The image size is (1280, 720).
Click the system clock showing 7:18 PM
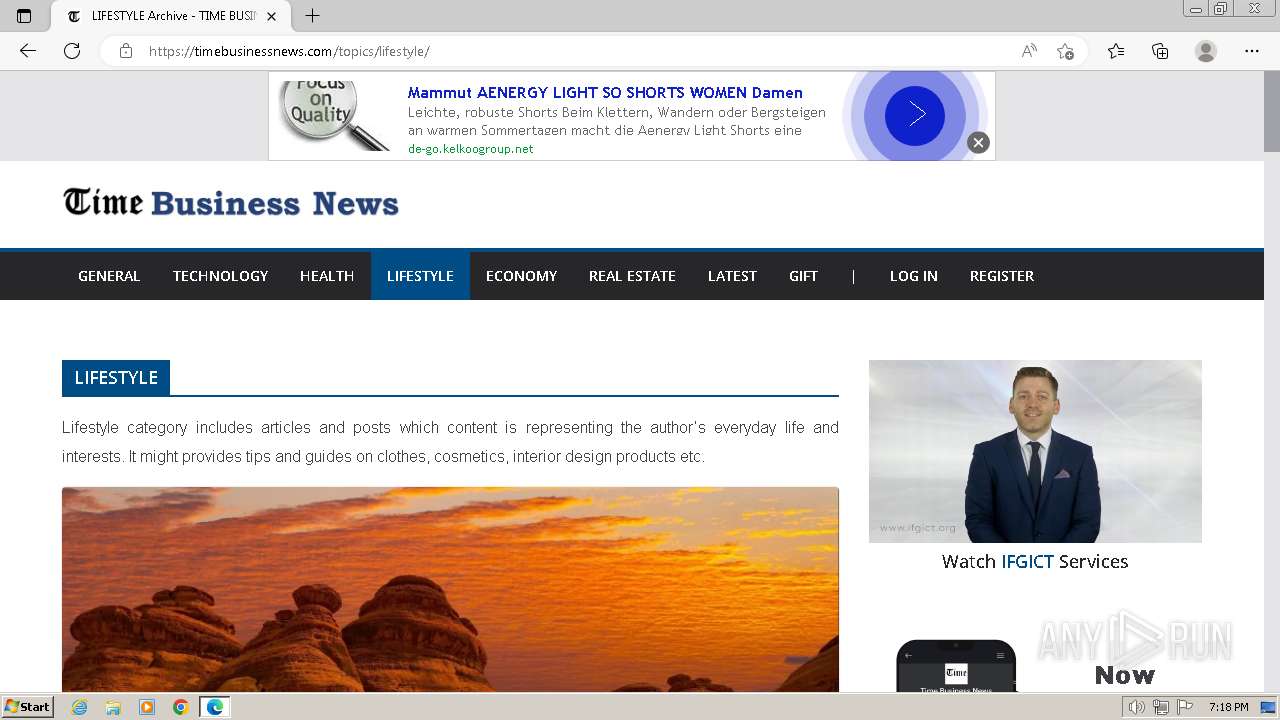coord(1228,707)
